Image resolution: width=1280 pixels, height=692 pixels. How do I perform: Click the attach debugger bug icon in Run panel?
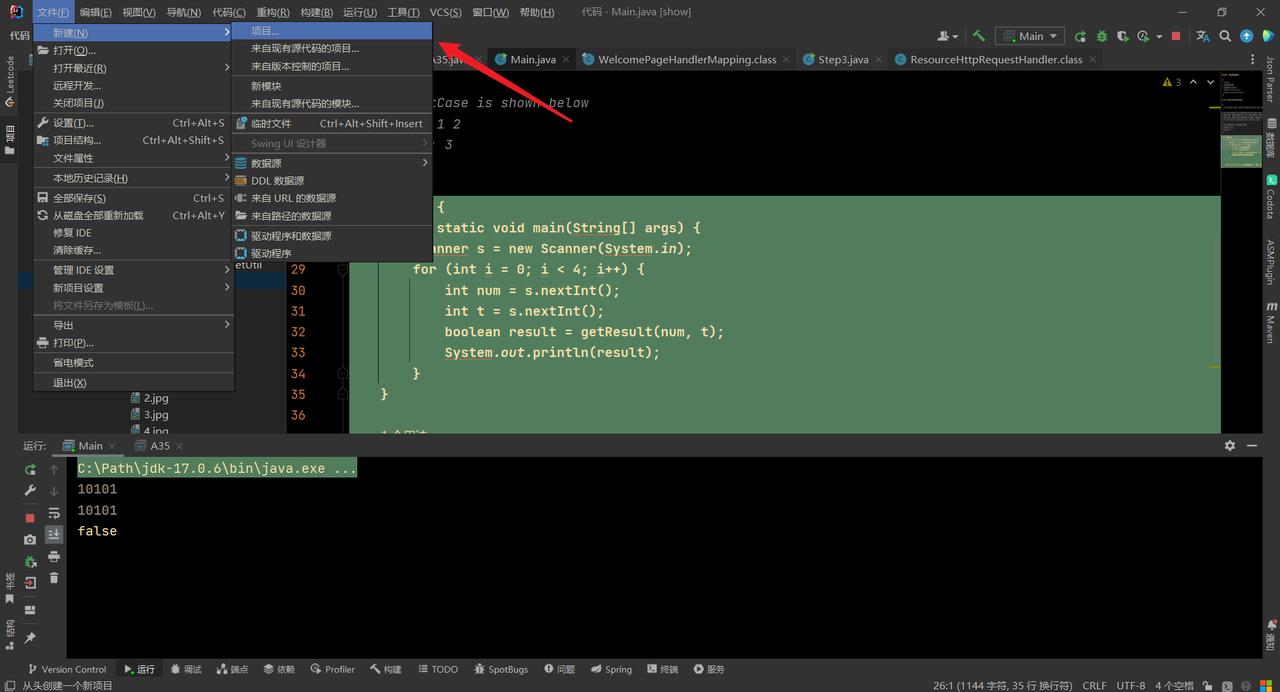click(30, 562)
